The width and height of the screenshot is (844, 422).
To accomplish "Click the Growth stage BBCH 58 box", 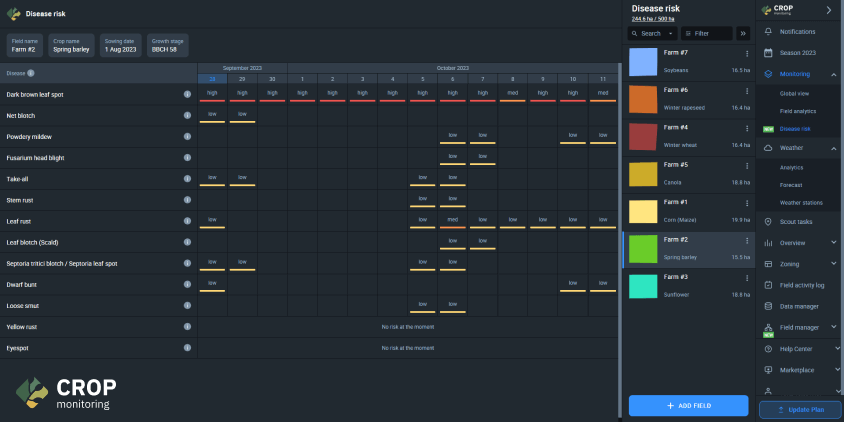I will [x=167, y=46].
